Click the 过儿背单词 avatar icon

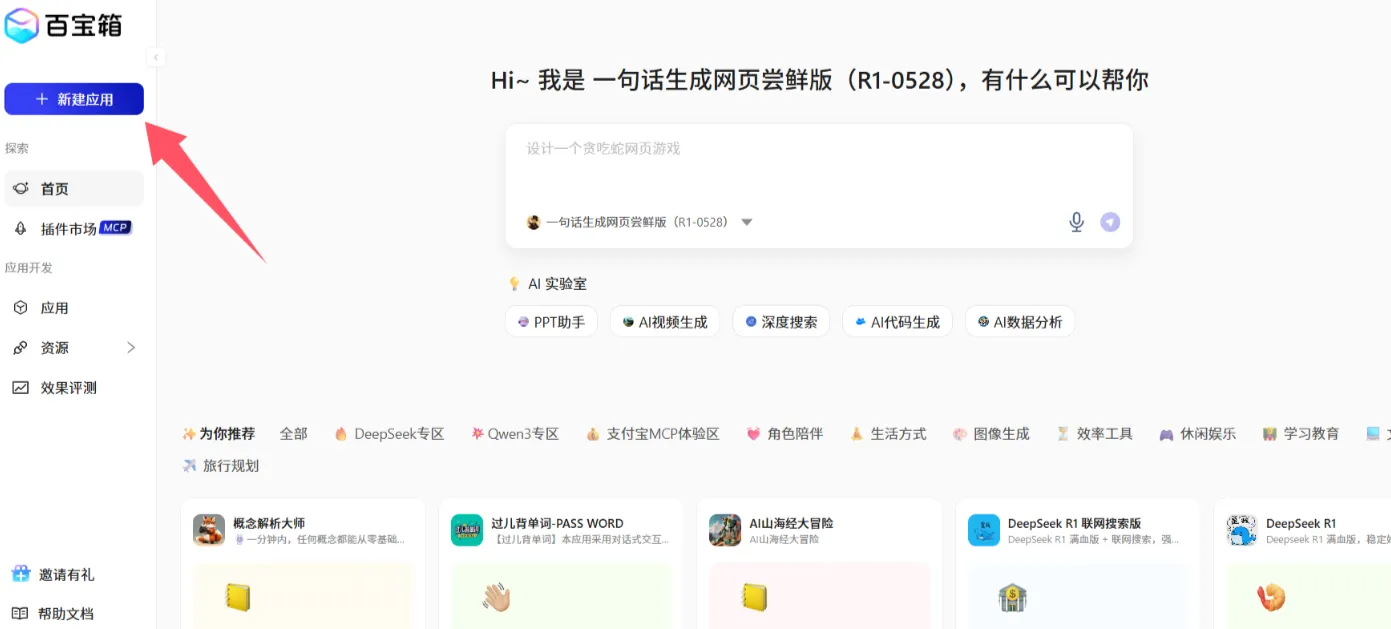[467, 530]
